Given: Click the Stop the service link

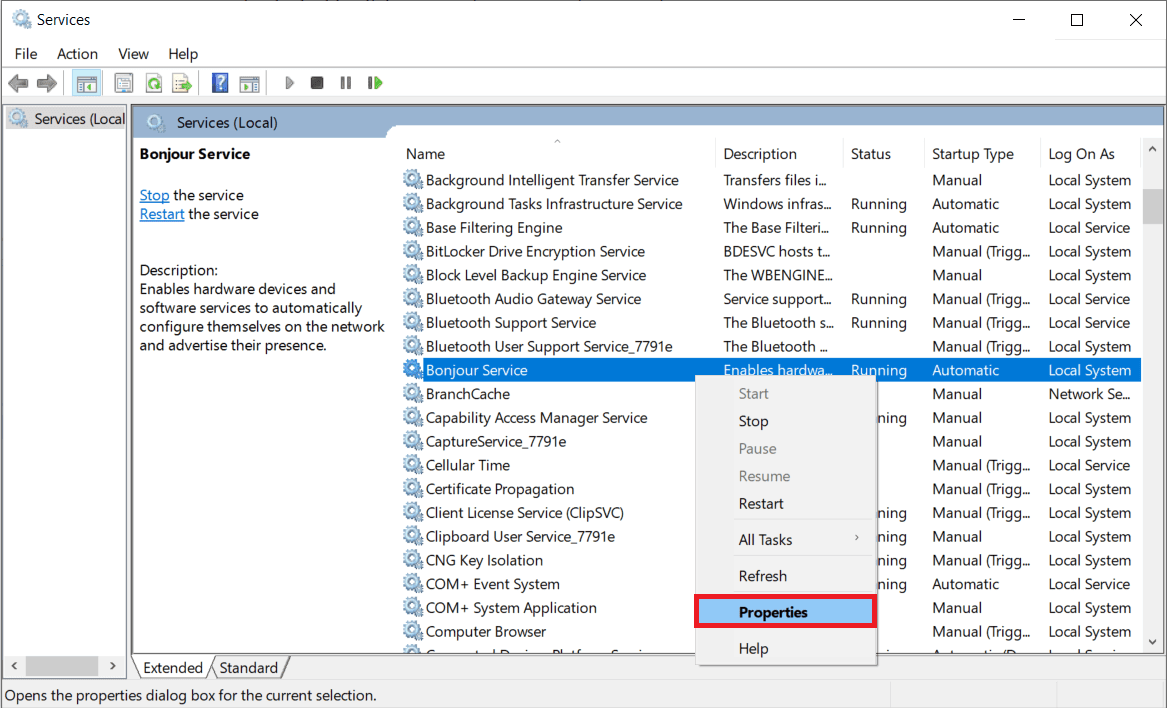Looking at the screenshot, I should 154,195.
